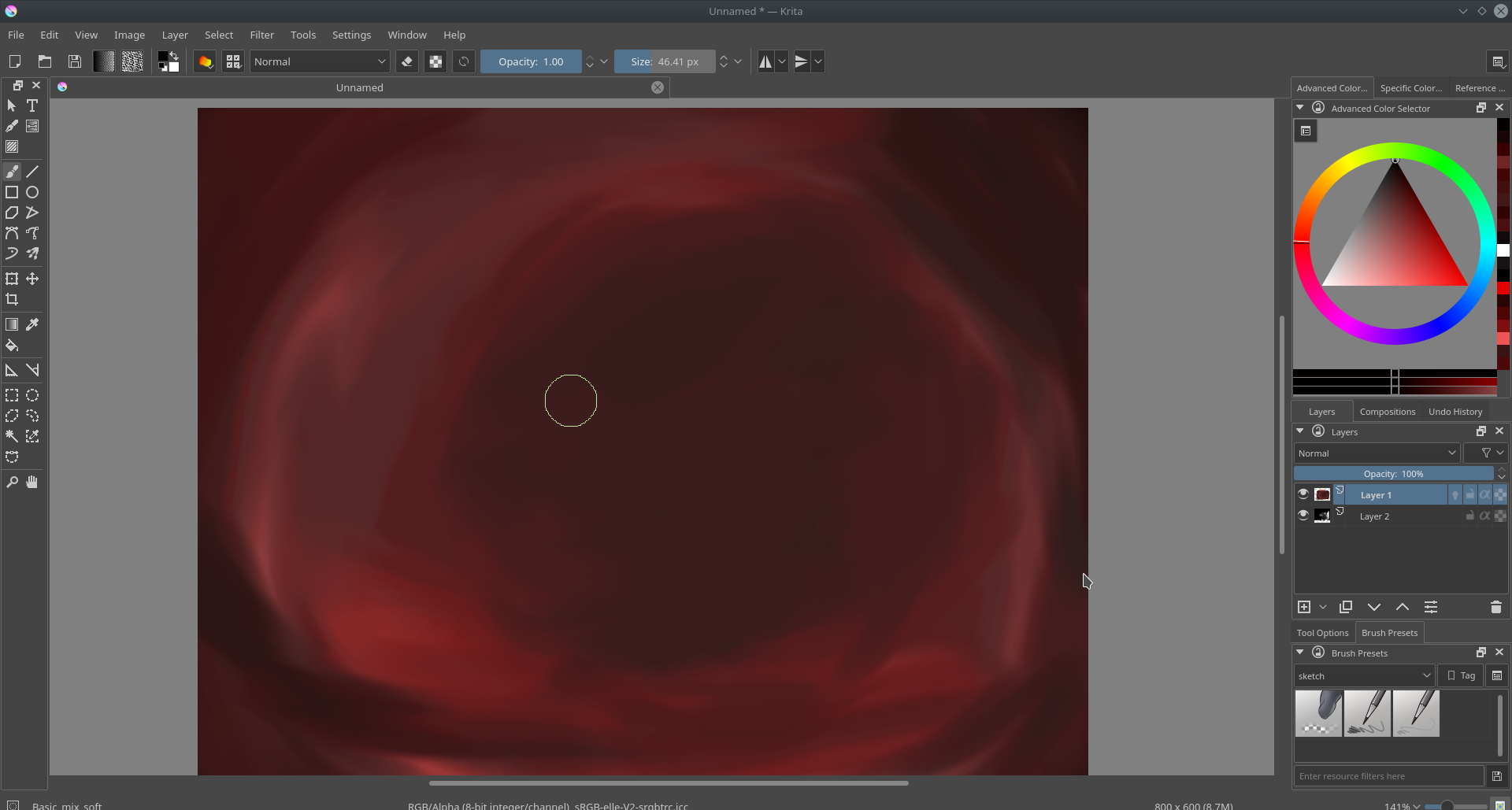Open the Filter menu
This screenshot has width=1512, height=810.
pos(261,35)
